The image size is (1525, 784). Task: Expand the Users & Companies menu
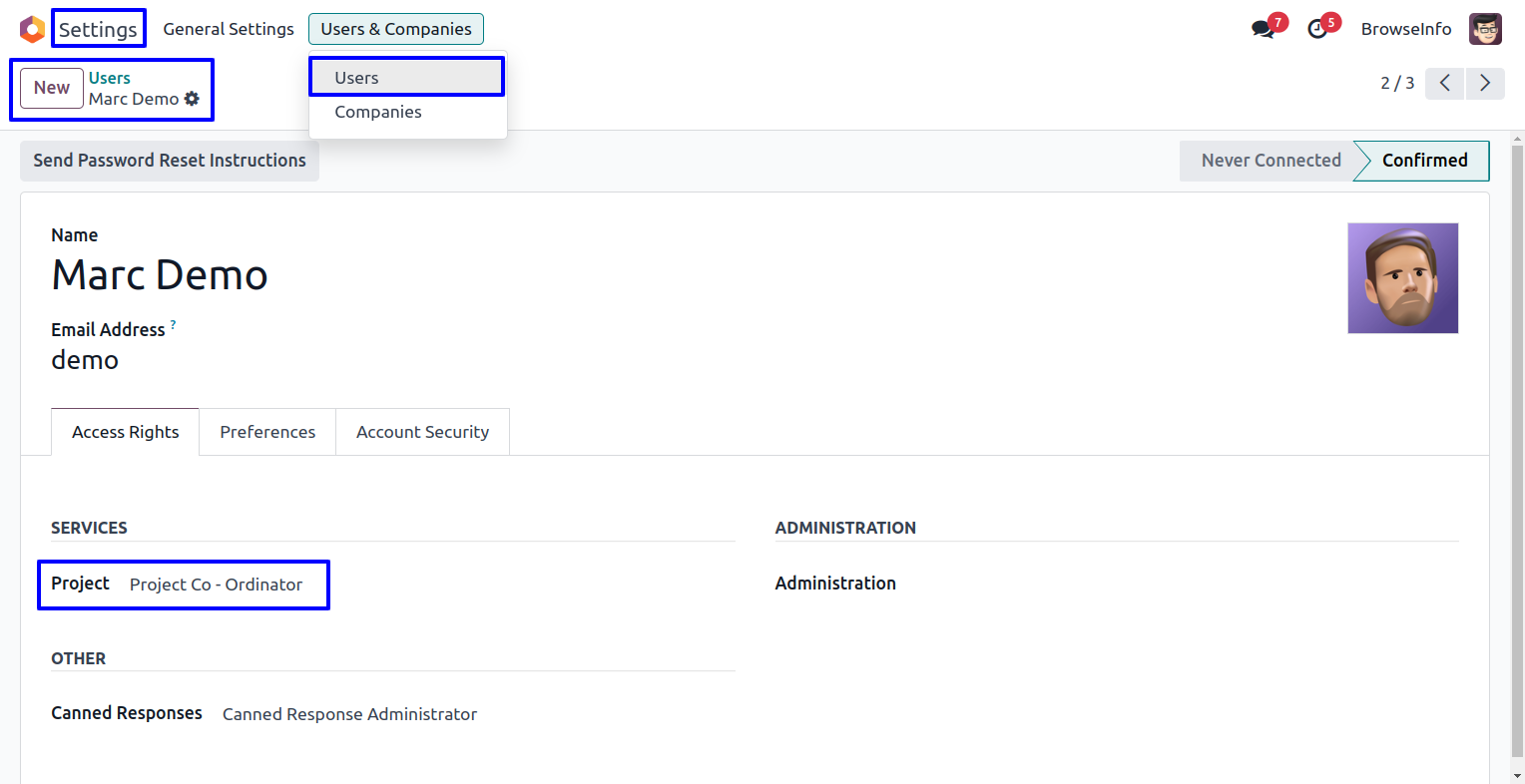(396, 29)
